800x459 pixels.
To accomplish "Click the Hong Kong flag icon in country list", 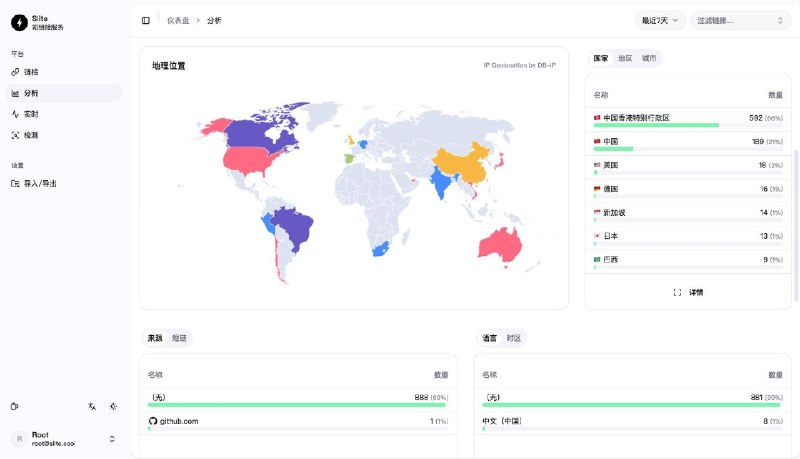I will [x=597, y=118].
